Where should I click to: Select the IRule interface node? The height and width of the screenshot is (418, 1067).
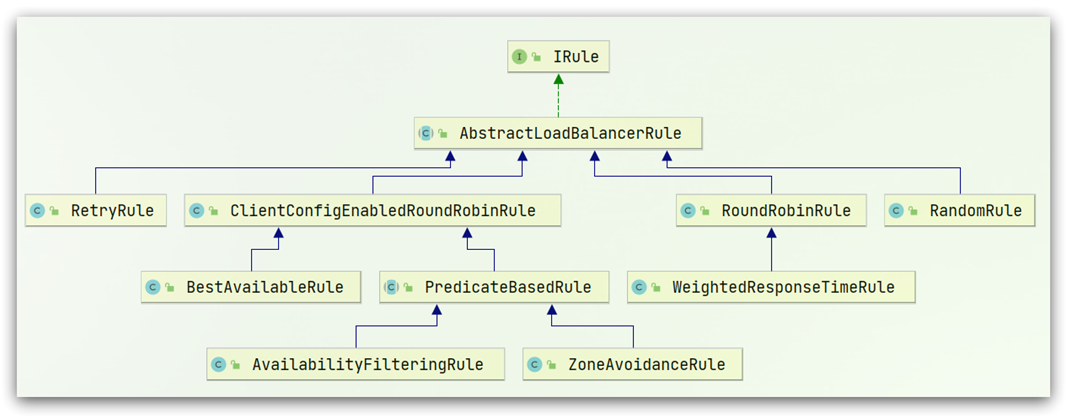click(x=576, y=57)
